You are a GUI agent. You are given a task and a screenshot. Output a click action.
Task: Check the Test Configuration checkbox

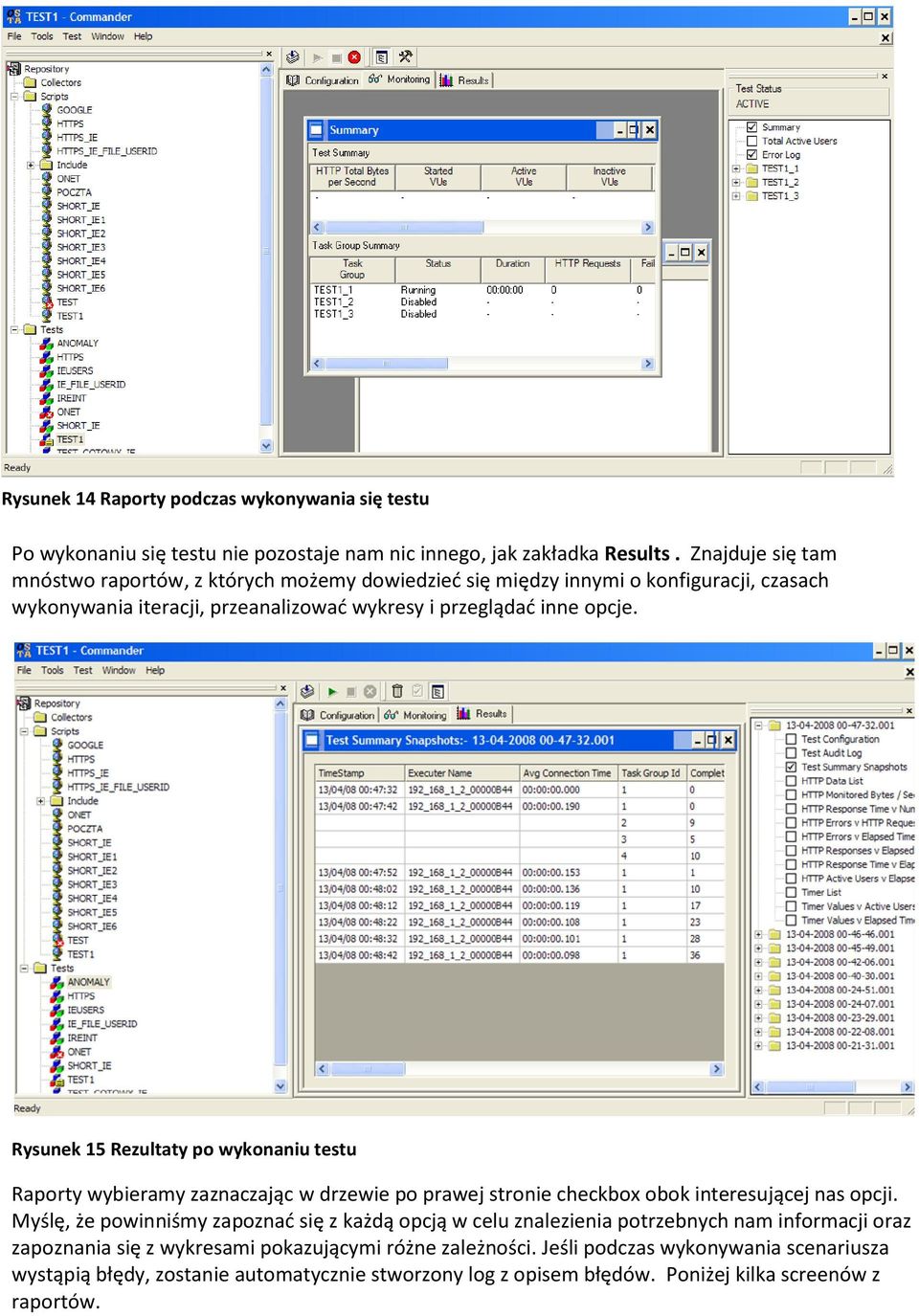(x=791, y=739)
